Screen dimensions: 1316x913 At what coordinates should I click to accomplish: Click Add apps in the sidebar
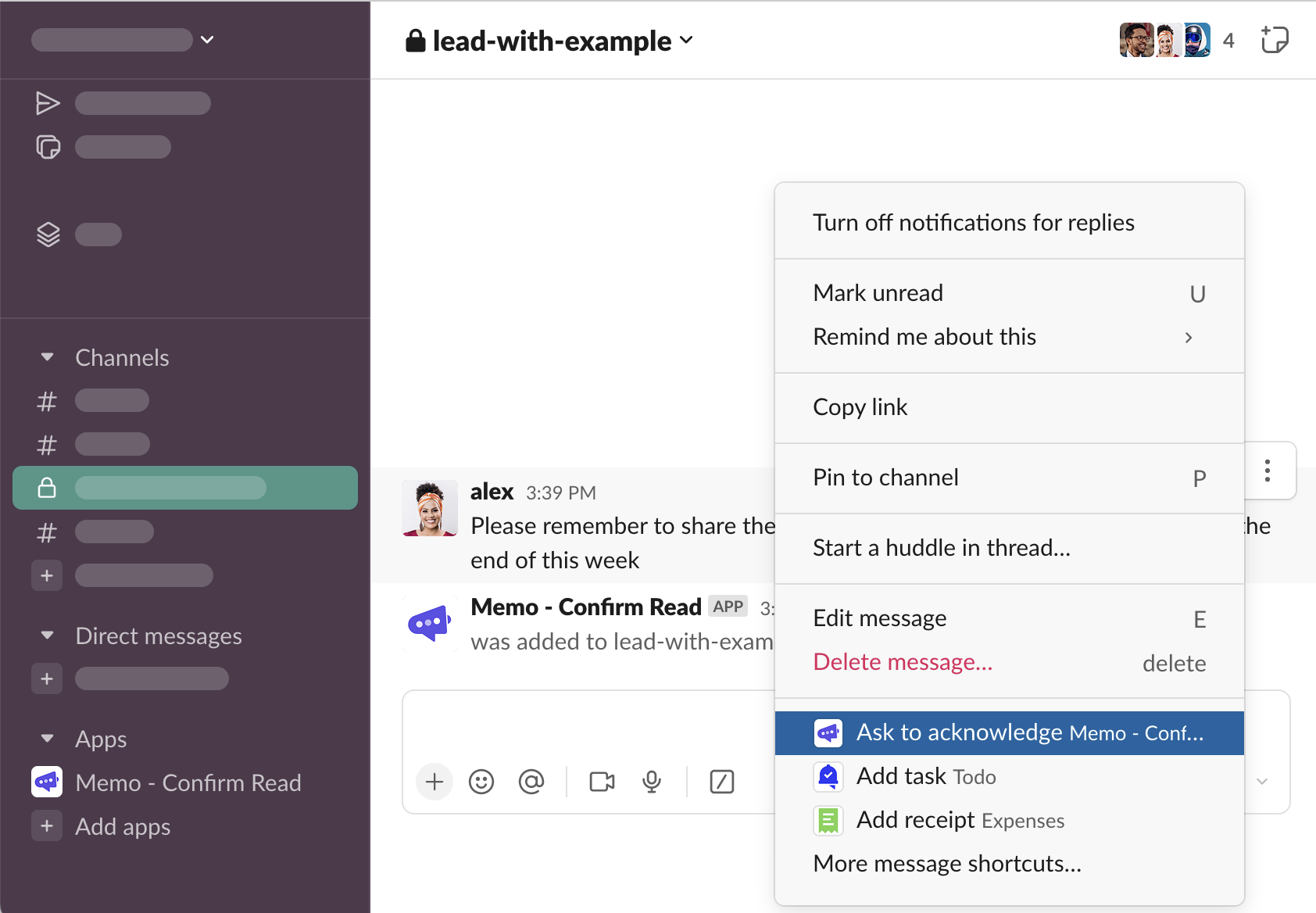[x=123, y=826]
